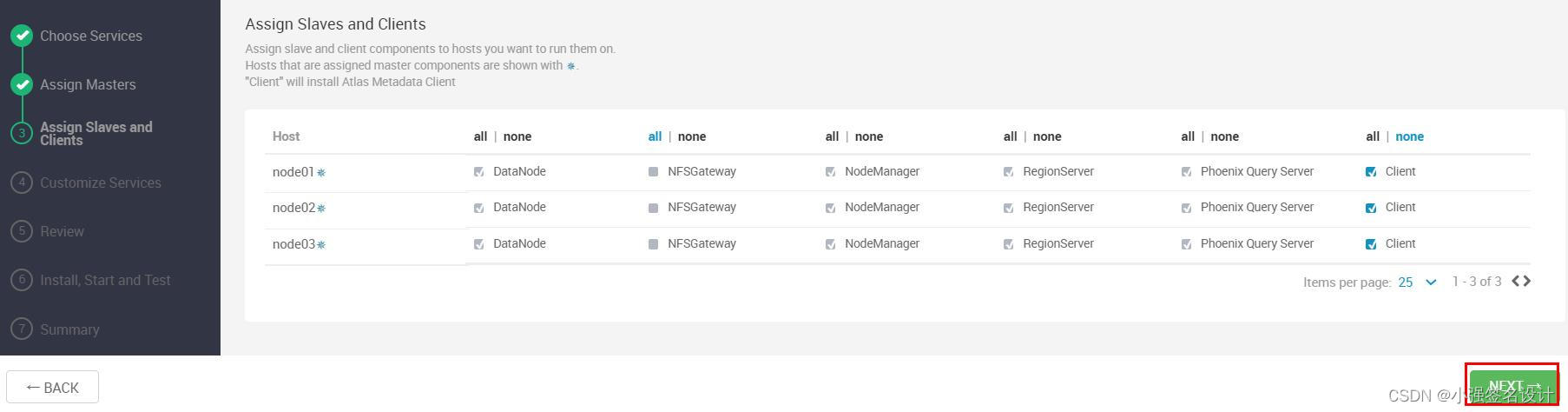Go to previous page with left arrow
Screen dimensions: 1568x412
[x=1516, y=281]
